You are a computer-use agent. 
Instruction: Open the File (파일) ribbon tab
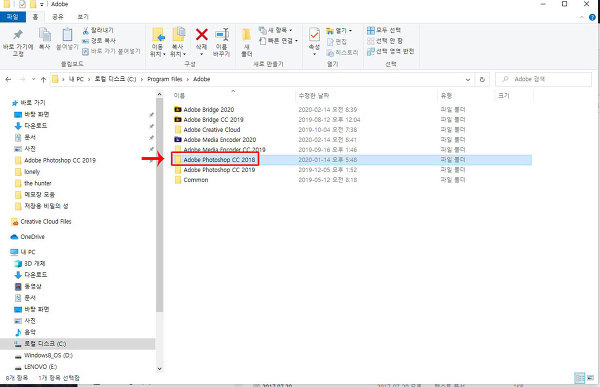[x=13, y=17]
